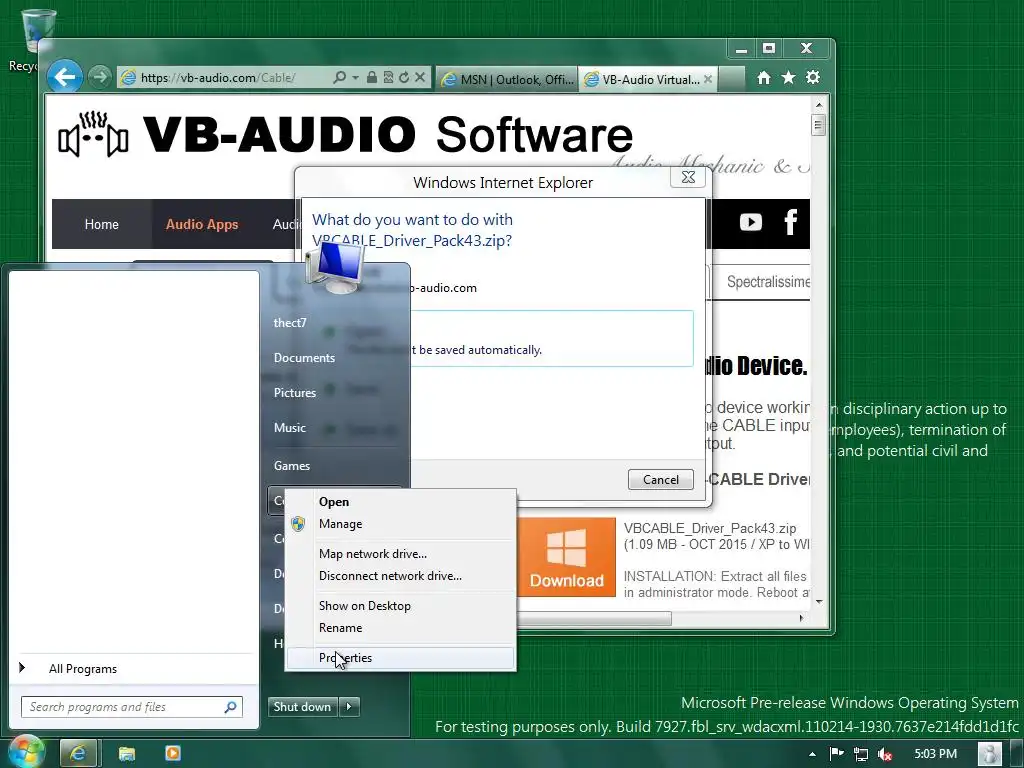Switch to MSN Outlook browser tab
Viewport: 1024px width, 768px height.
coord(507,79)
